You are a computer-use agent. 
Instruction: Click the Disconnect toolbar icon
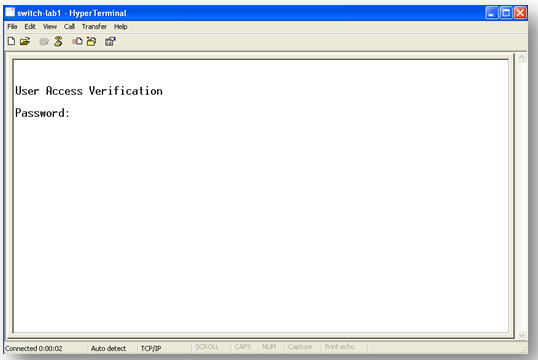[x=58, y=42]
